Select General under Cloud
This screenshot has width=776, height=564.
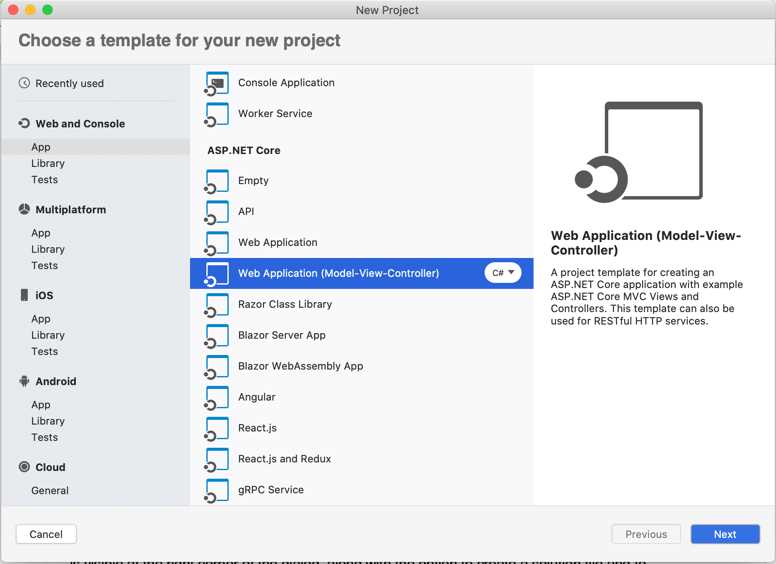[50, 490]
